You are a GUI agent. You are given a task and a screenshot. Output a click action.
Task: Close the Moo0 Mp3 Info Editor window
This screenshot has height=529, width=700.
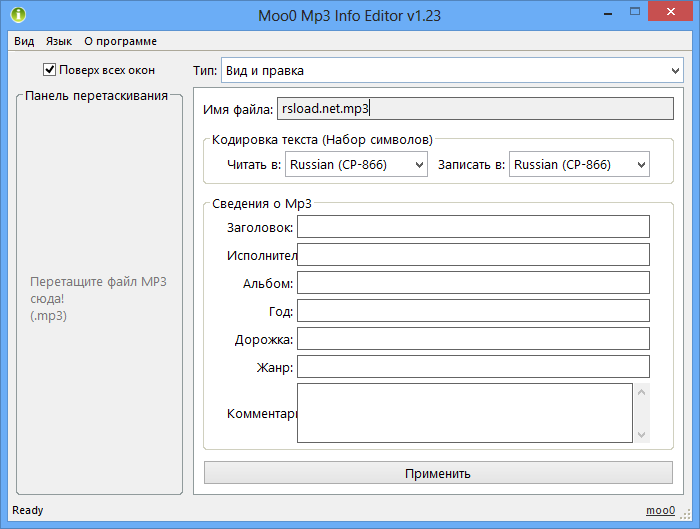pos(671,12)
